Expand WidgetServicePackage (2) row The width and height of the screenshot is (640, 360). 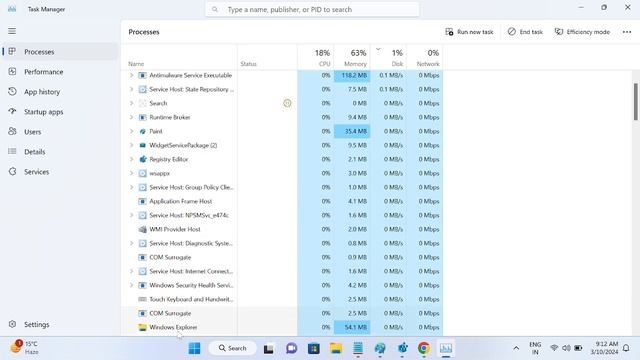(x=131, y=145)
